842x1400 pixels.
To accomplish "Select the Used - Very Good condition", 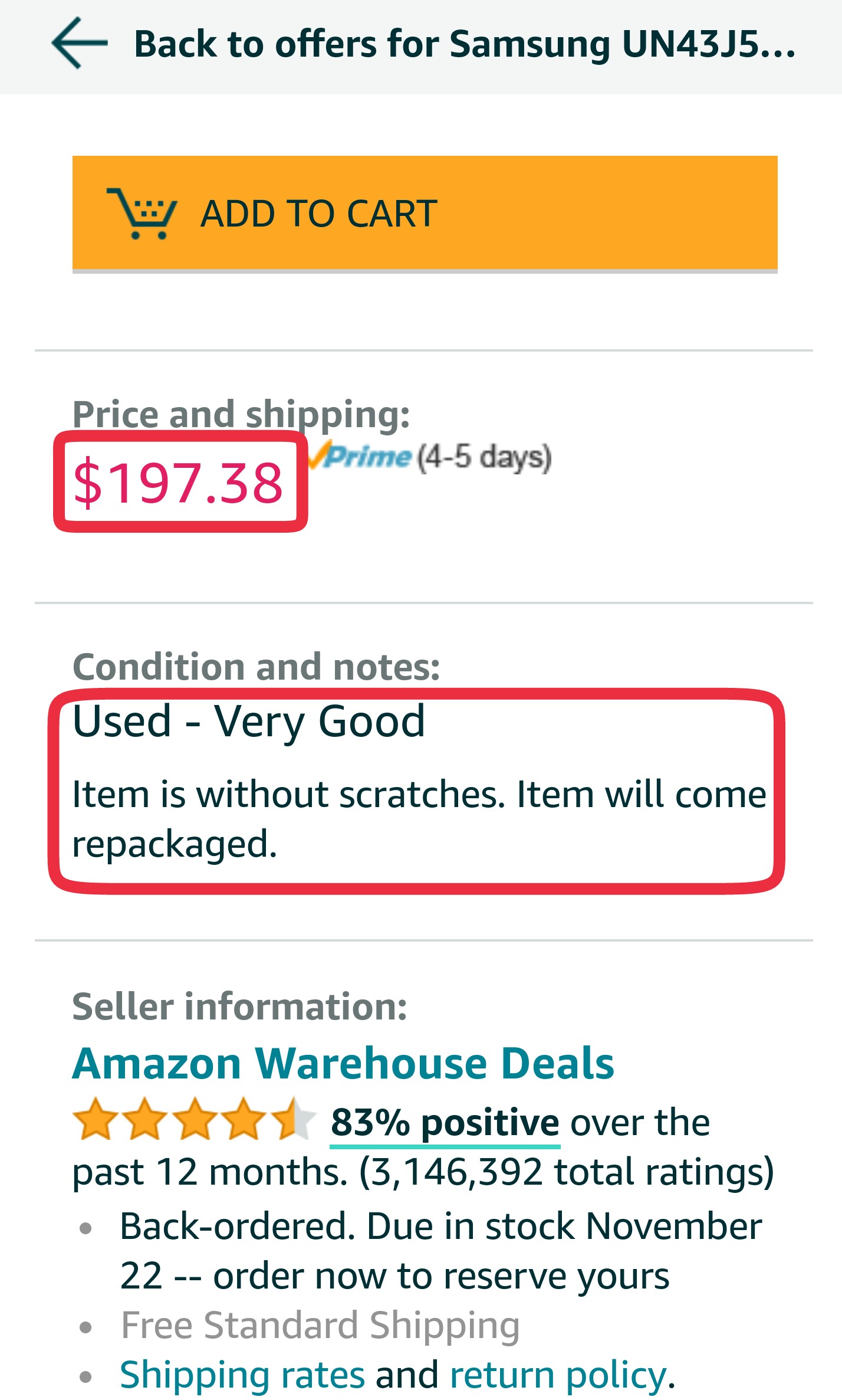I will 248,721.
